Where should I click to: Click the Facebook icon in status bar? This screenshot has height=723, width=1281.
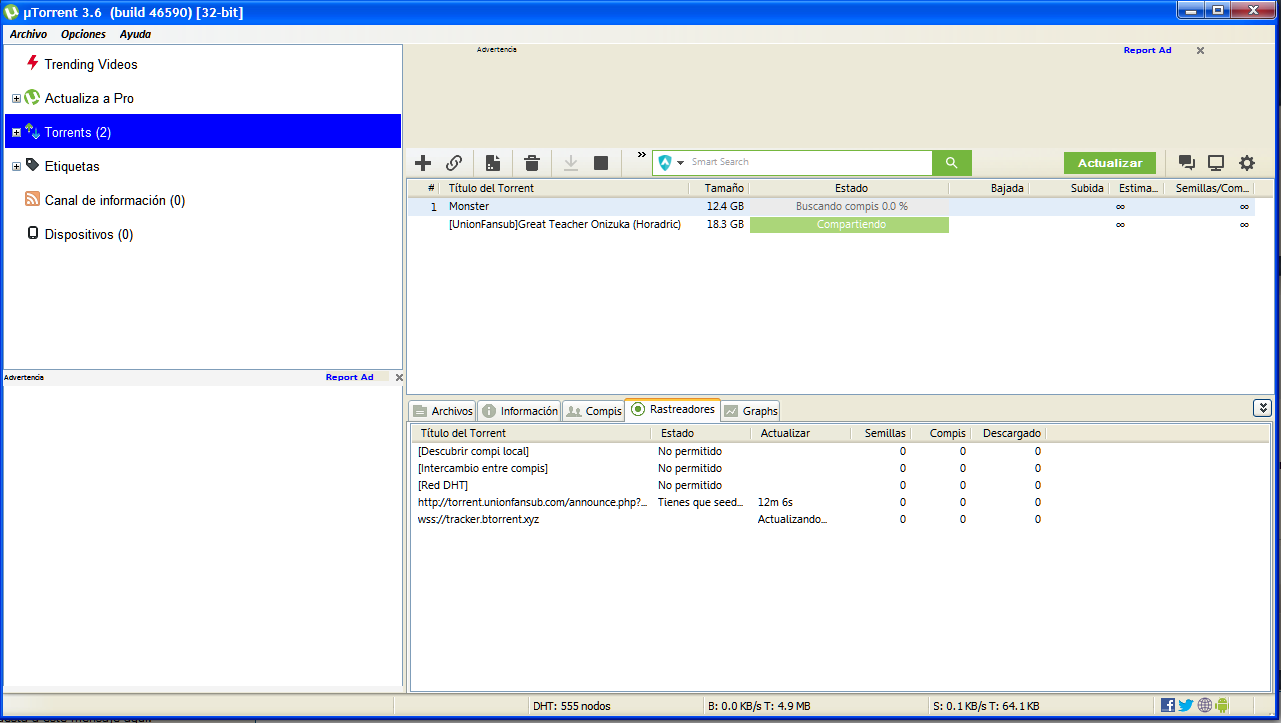(x=1168, y=705)
